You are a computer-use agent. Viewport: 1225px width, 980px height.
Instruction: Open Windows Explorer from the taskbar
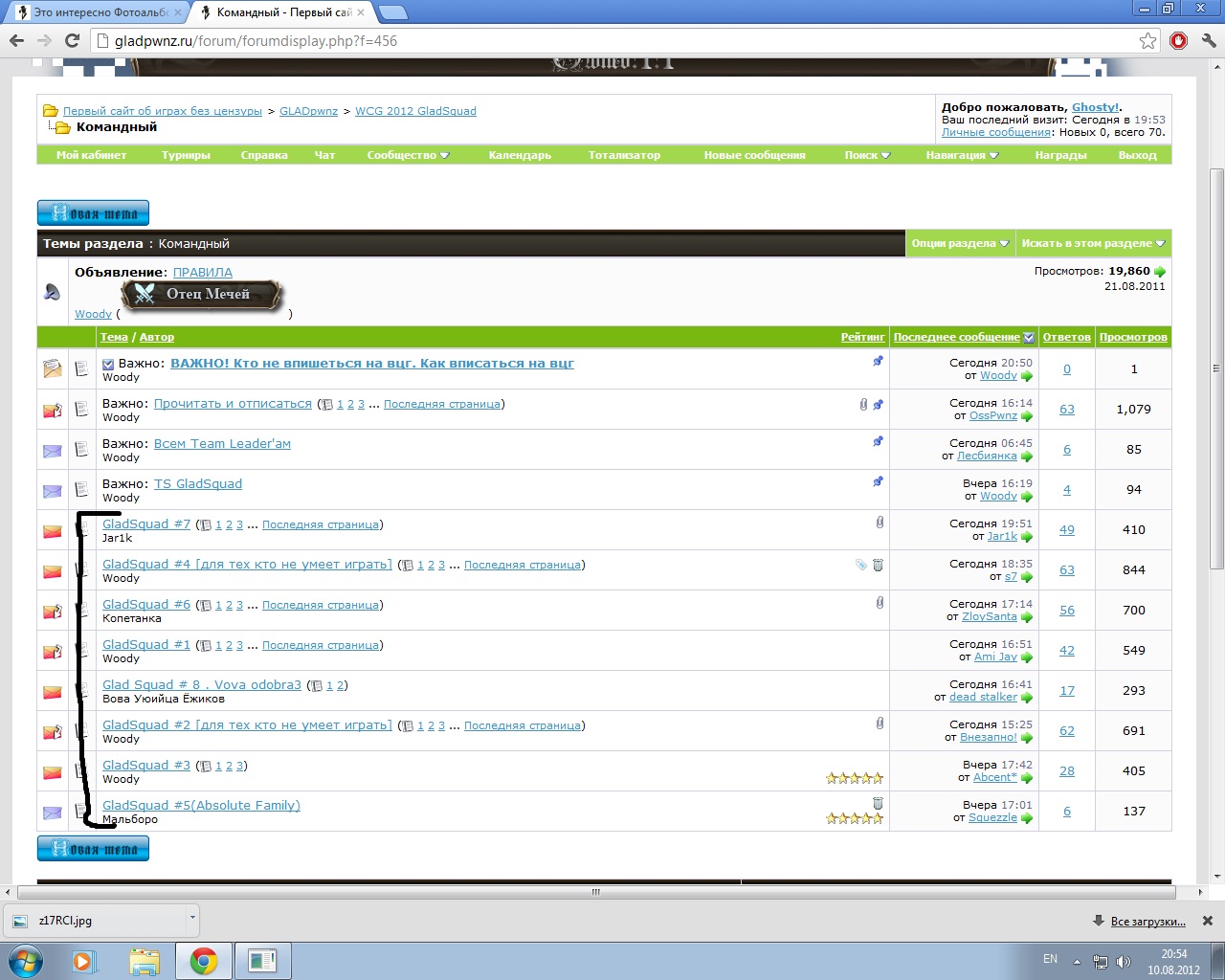[x=145, y=961]
